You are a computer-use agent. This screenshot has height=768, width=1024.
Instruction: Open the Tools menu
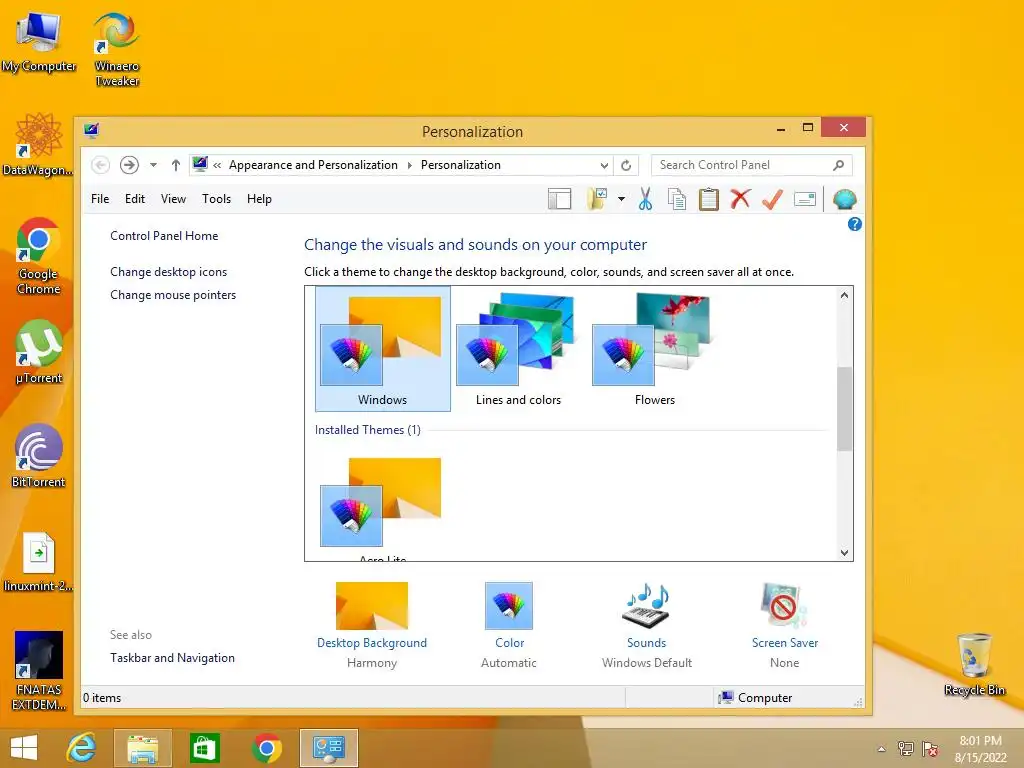point(216,199)
